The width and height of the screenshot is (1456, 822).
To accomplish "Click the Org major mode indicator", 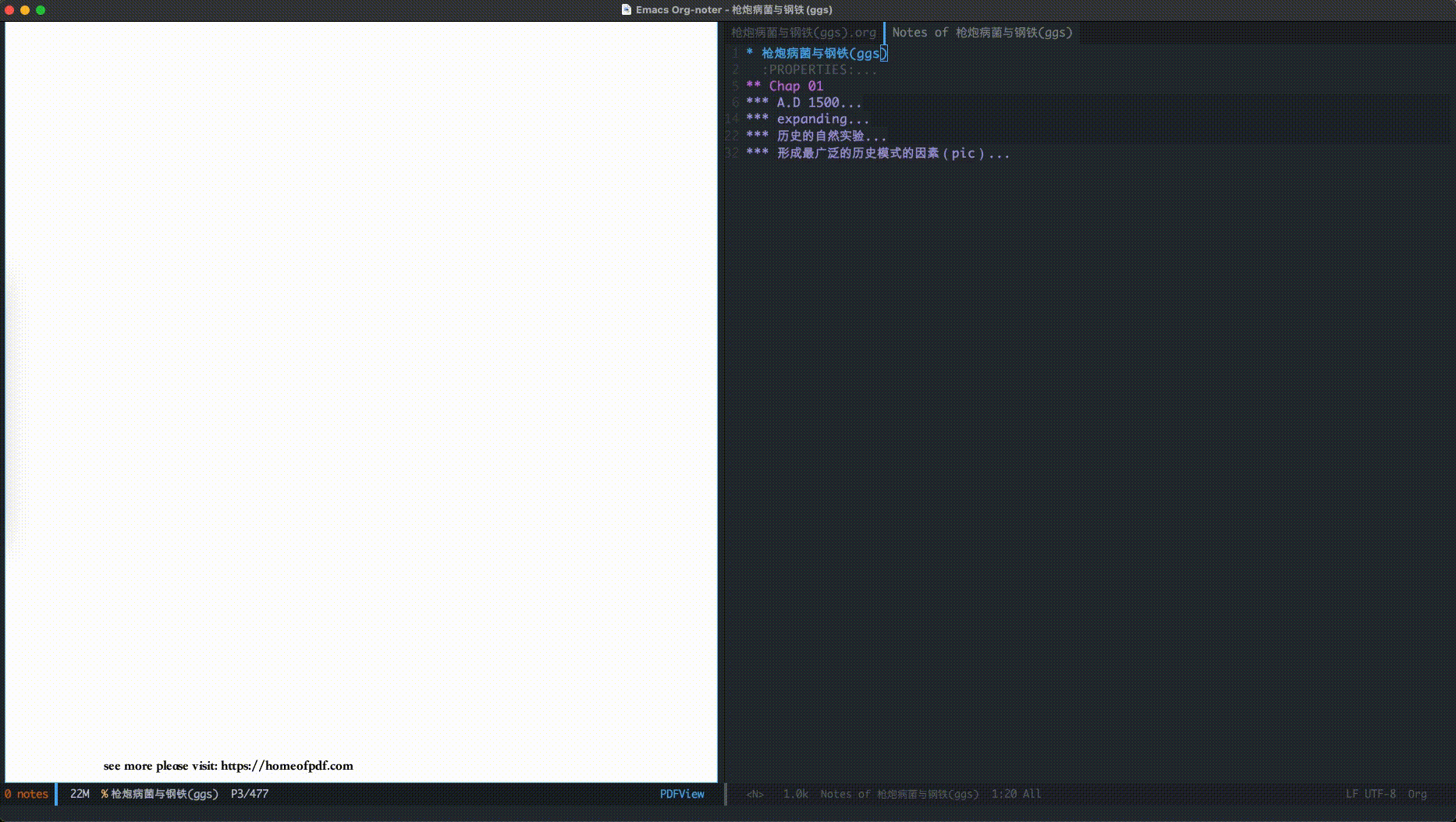I will pyautogui.click(x=1416, y=794).
